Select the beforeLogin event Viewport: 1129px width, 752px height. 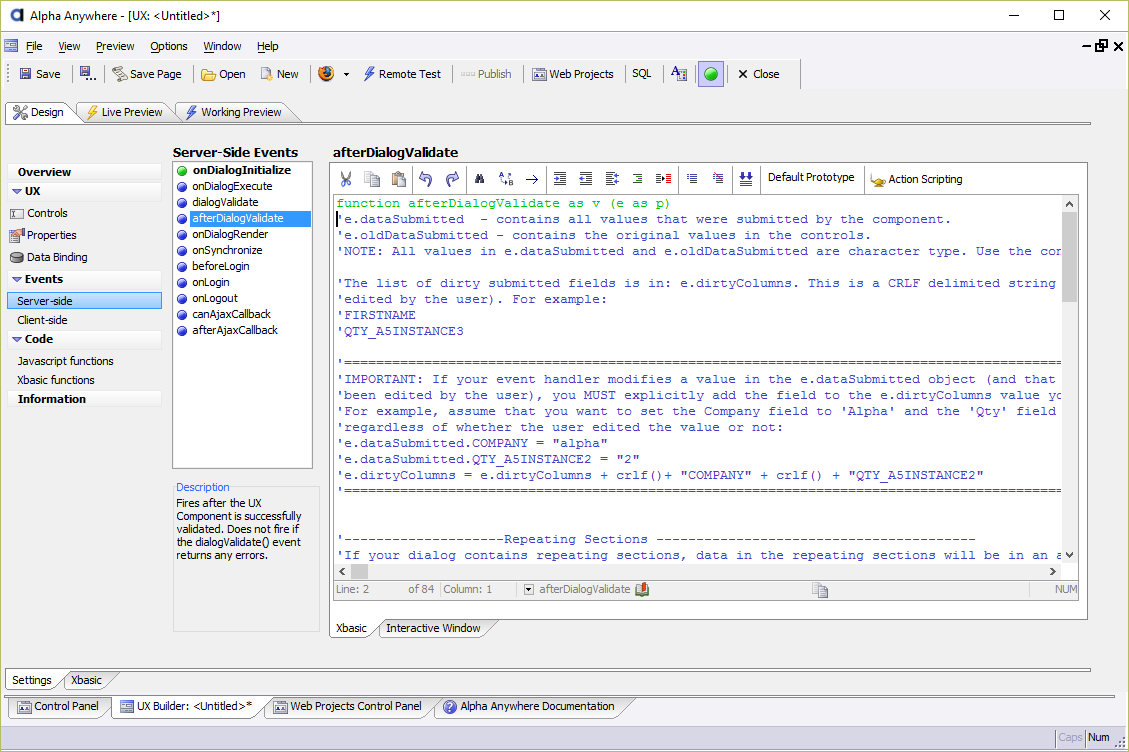[220, 266]
